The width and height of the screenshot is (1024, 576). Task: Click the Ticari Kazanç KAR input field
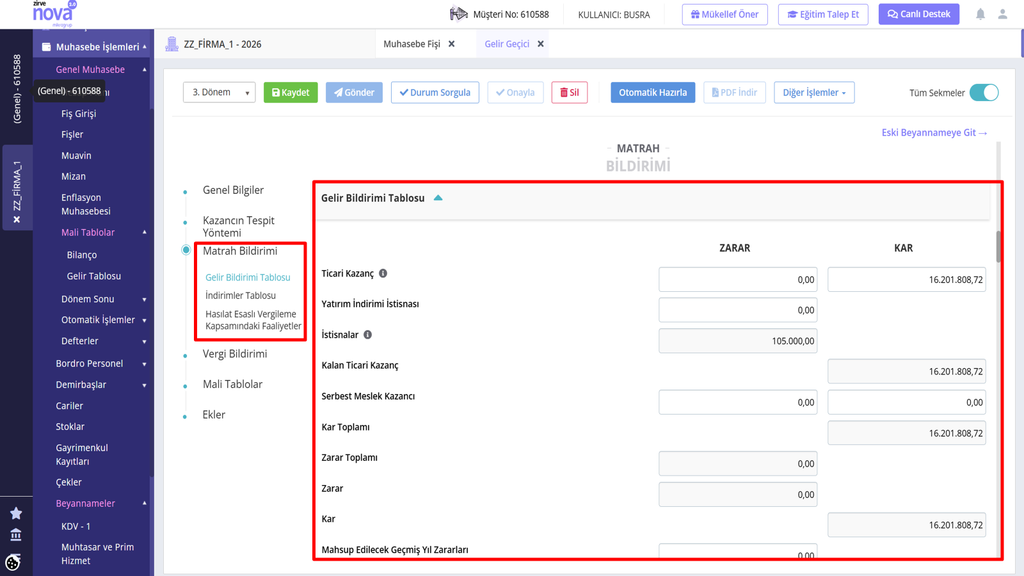pyautogui.click(x=906, y=280)
